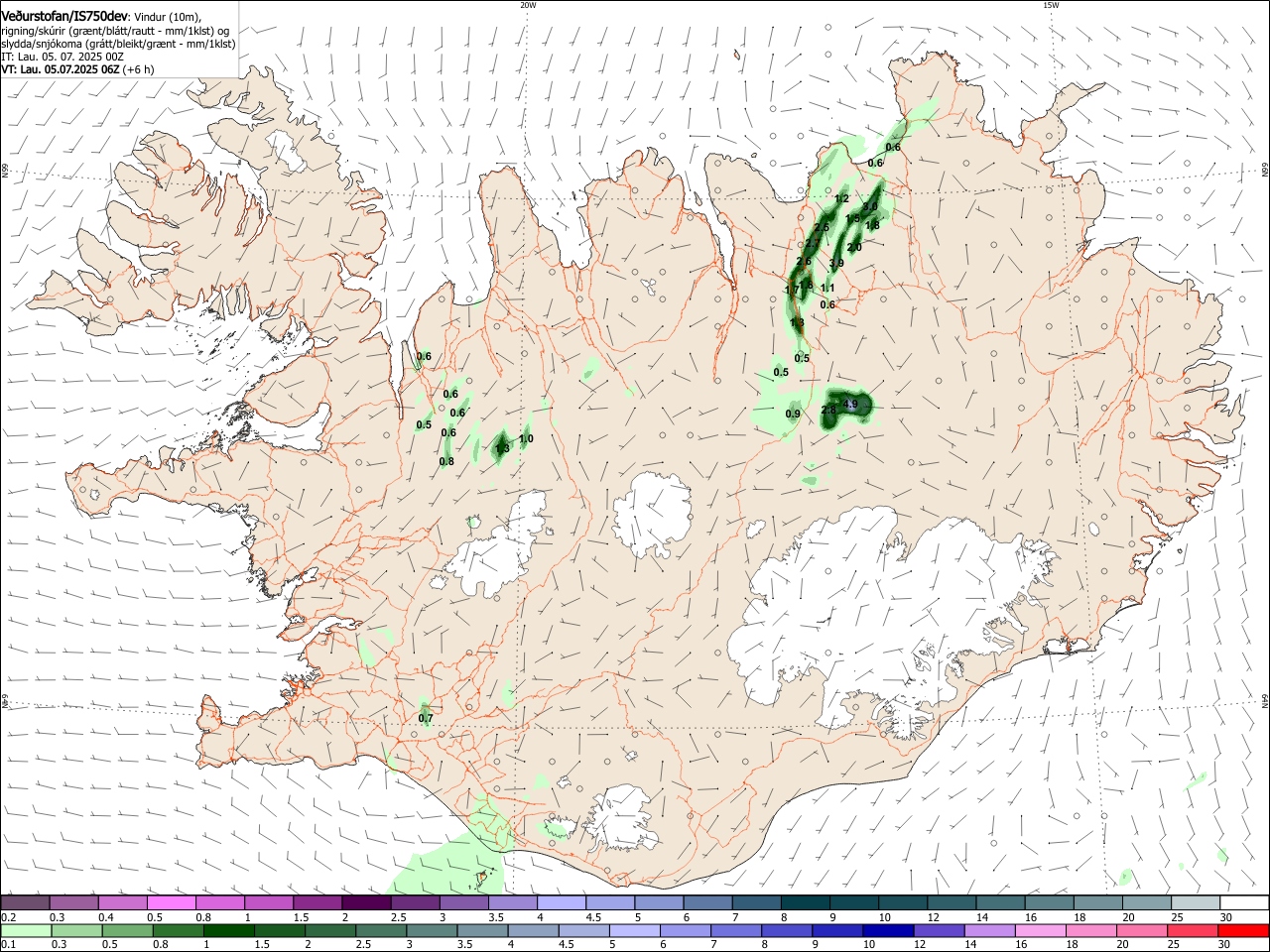The width and height of the screenshot is (1270, 952).
Task: Select the 14–16 teal-grey snow legend swatch
Action: tap(999, 903)
